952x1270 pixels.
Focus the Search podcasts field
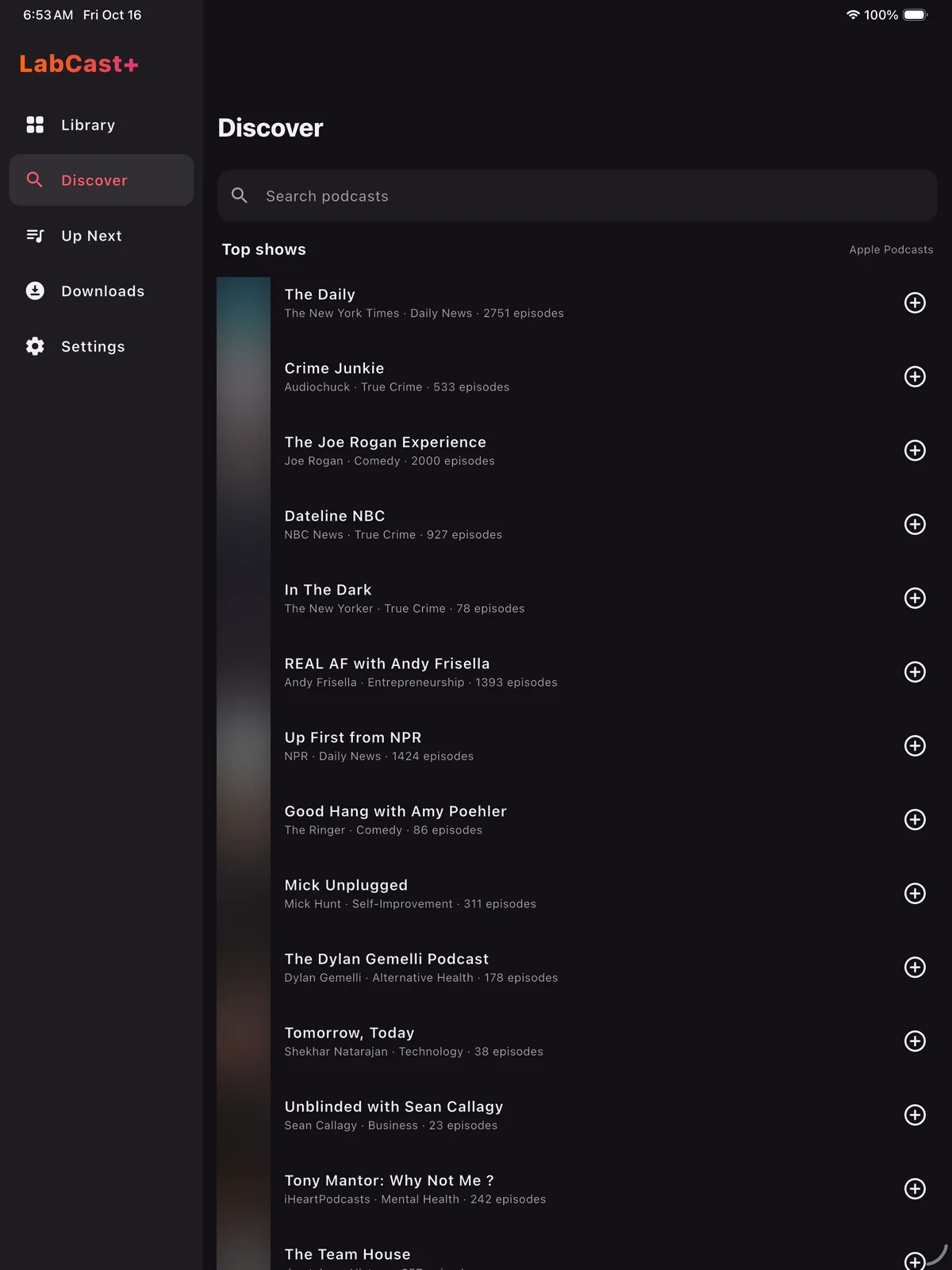(x=578, y=195)
